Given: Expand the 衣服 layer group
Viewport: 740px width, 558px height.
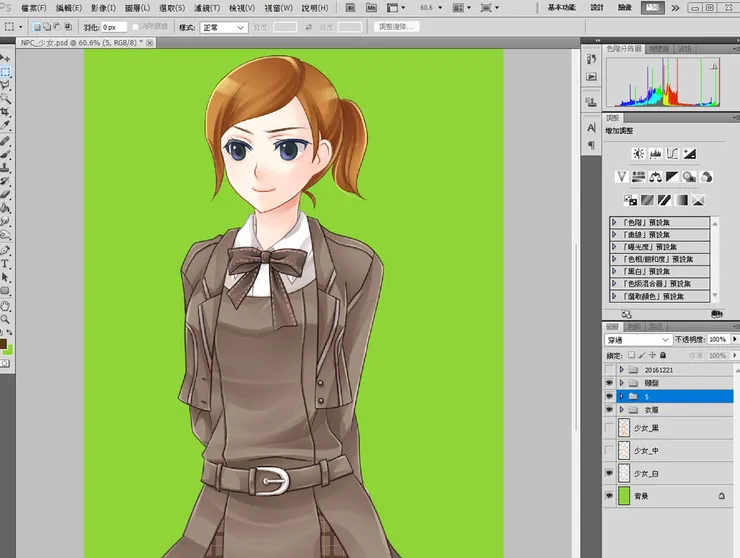Looking at the screenshot, I should tap(622, 410).
